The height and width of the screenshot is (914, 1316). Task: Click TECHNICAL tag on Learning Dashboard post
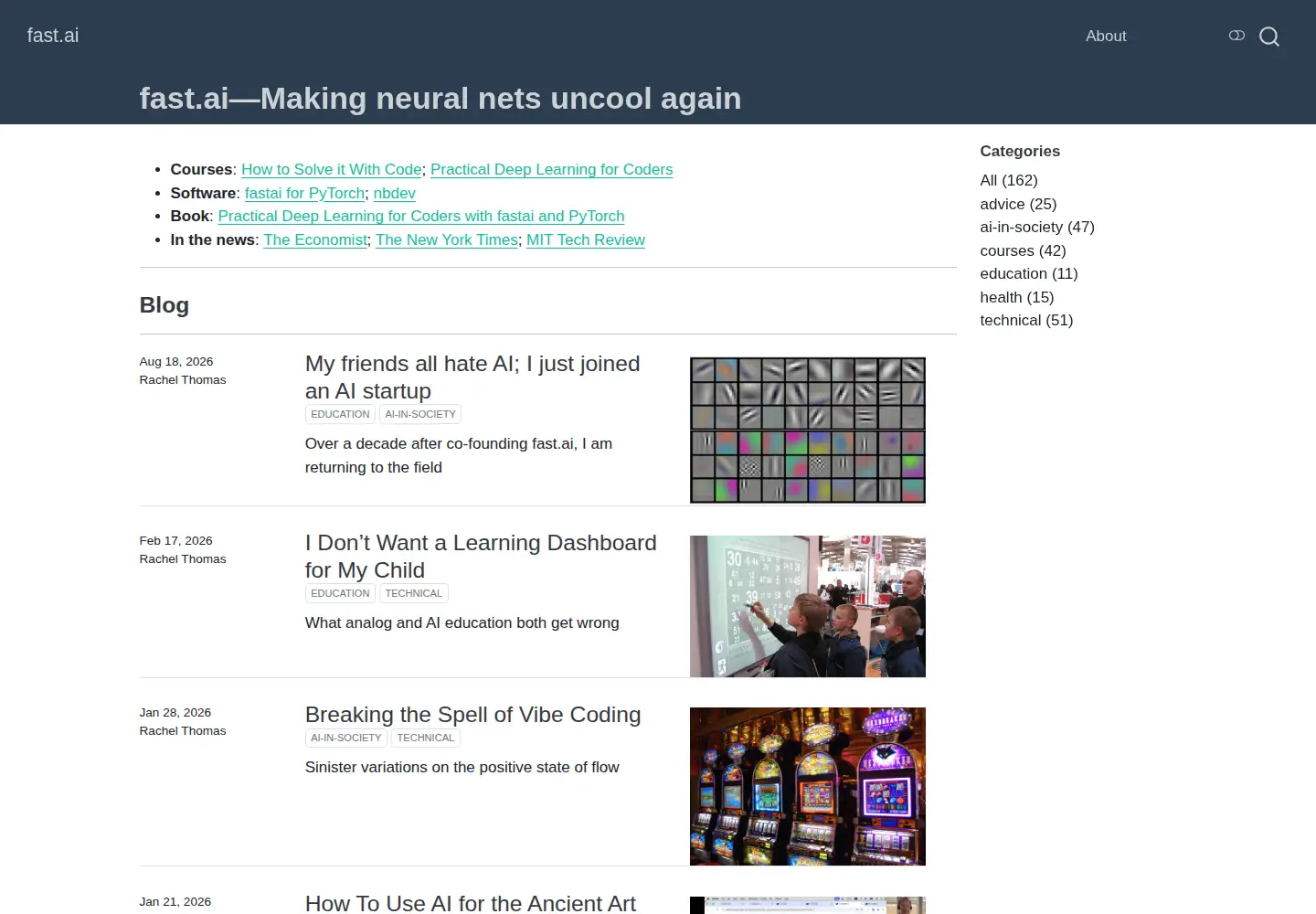tap(414, 593)
